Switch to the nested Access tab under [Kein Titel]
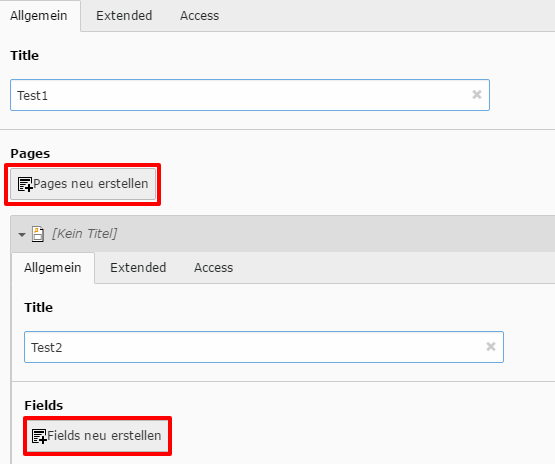555x464 pixels. (213, 268)
